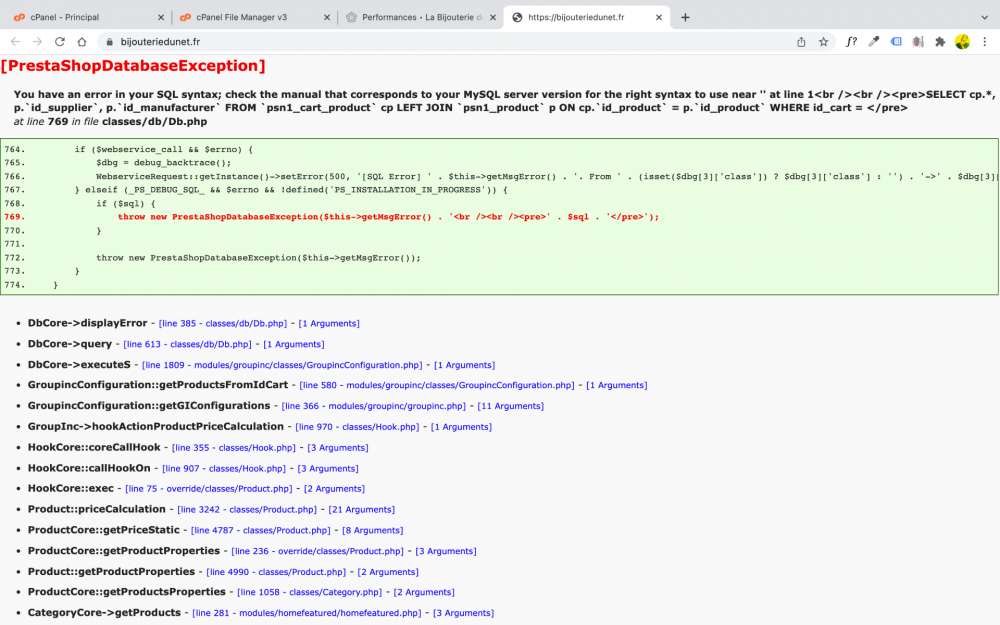The height and width of the screenshot is (625, 1000).
Task: Open the Chrome profile avatar
Action: coord(962,41)
